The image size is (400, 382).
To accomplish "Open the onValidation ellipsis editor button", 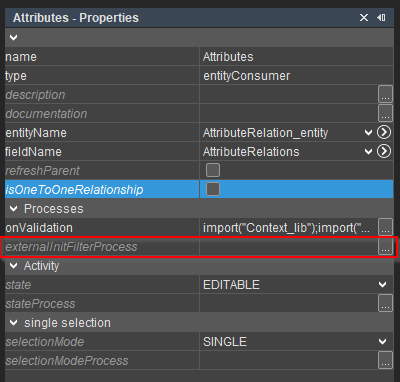I will tap(385, 227).
